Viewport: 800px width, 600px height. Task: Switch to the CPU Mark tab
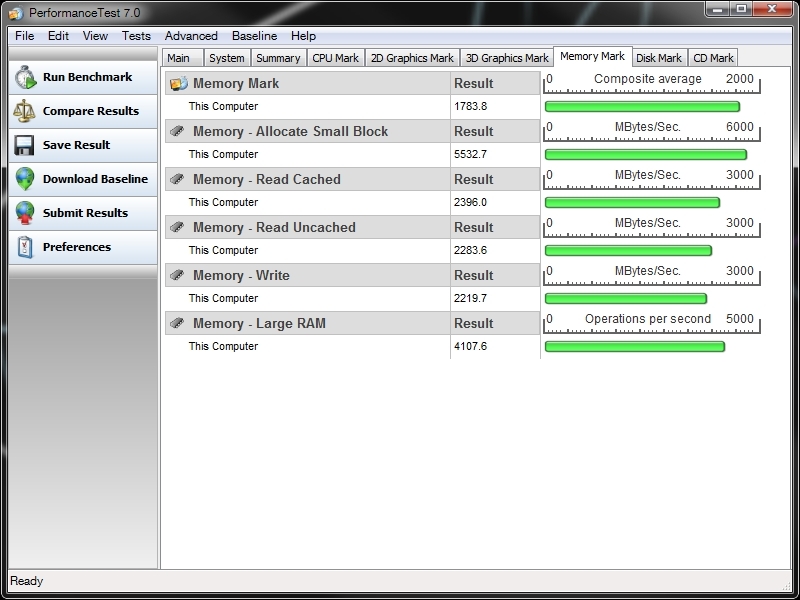(335, 58)
